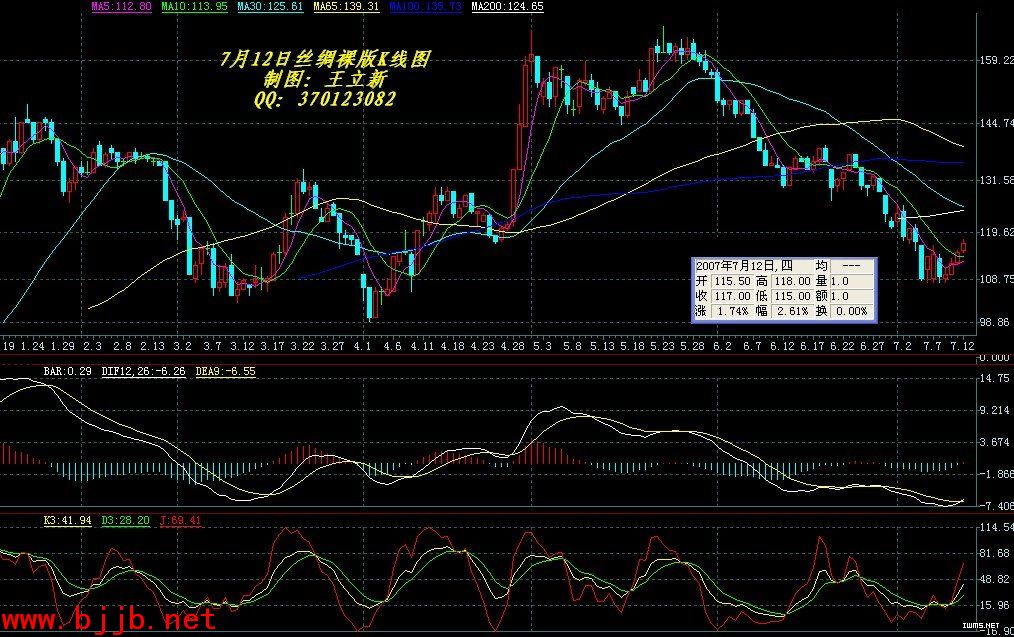Click the QQ: 370123082 text

(325, 99)
